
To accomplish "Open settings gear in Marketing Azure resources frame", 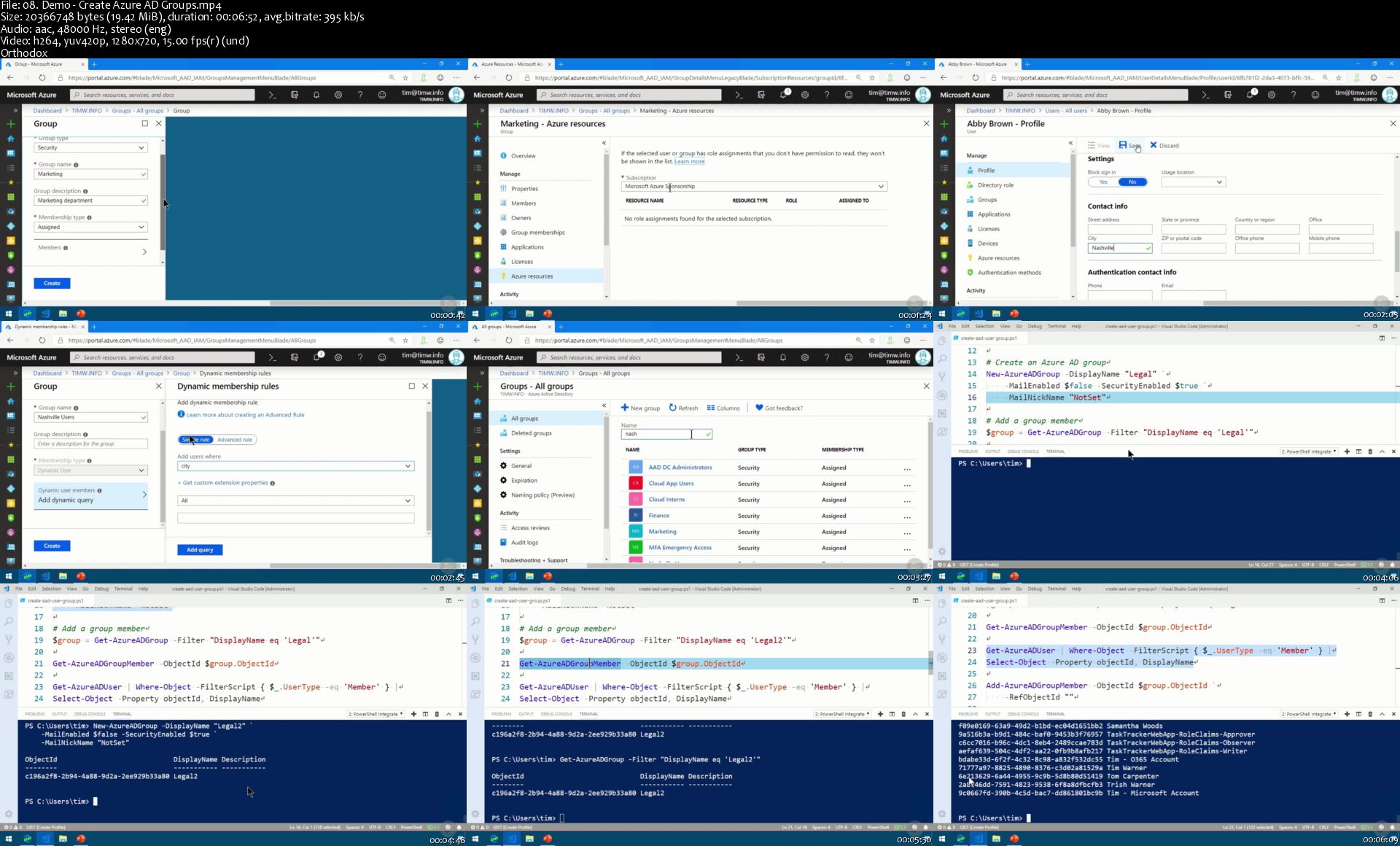I will (x=805, y=95).
